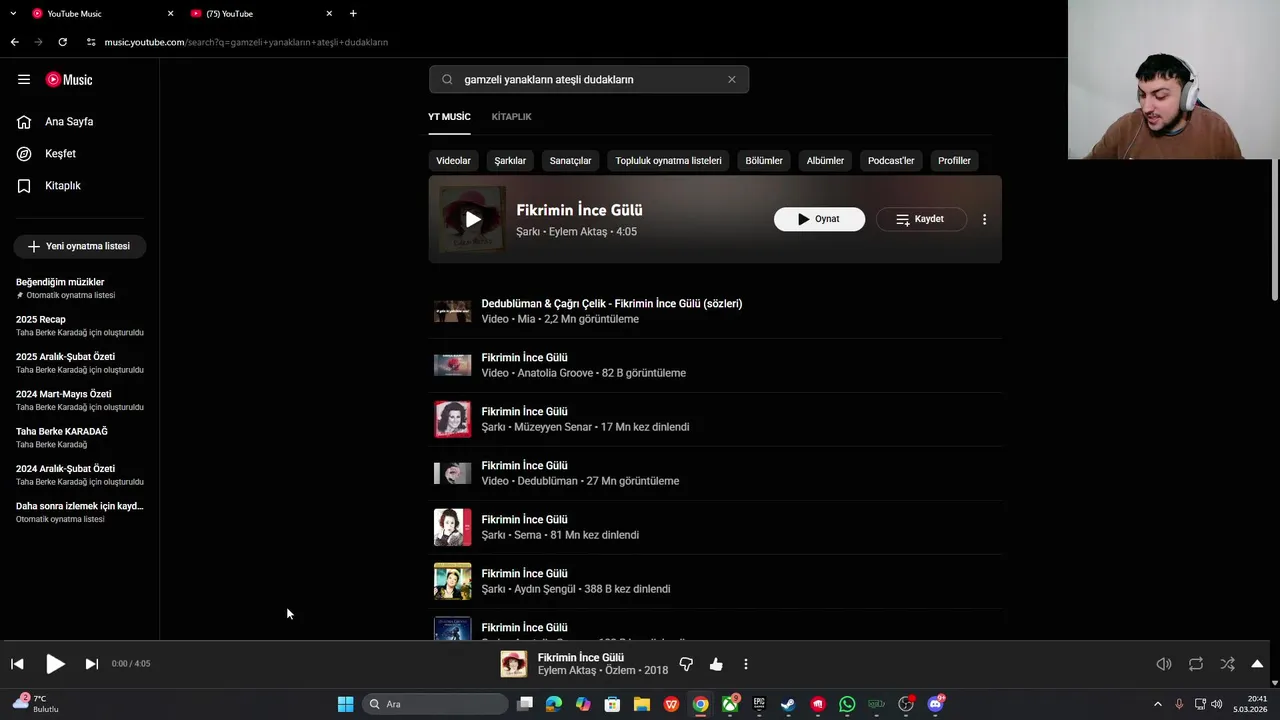This screenshot has width=1280, height=720.
Task: Filter results by Videolar chip
Action: pos(453,161)
